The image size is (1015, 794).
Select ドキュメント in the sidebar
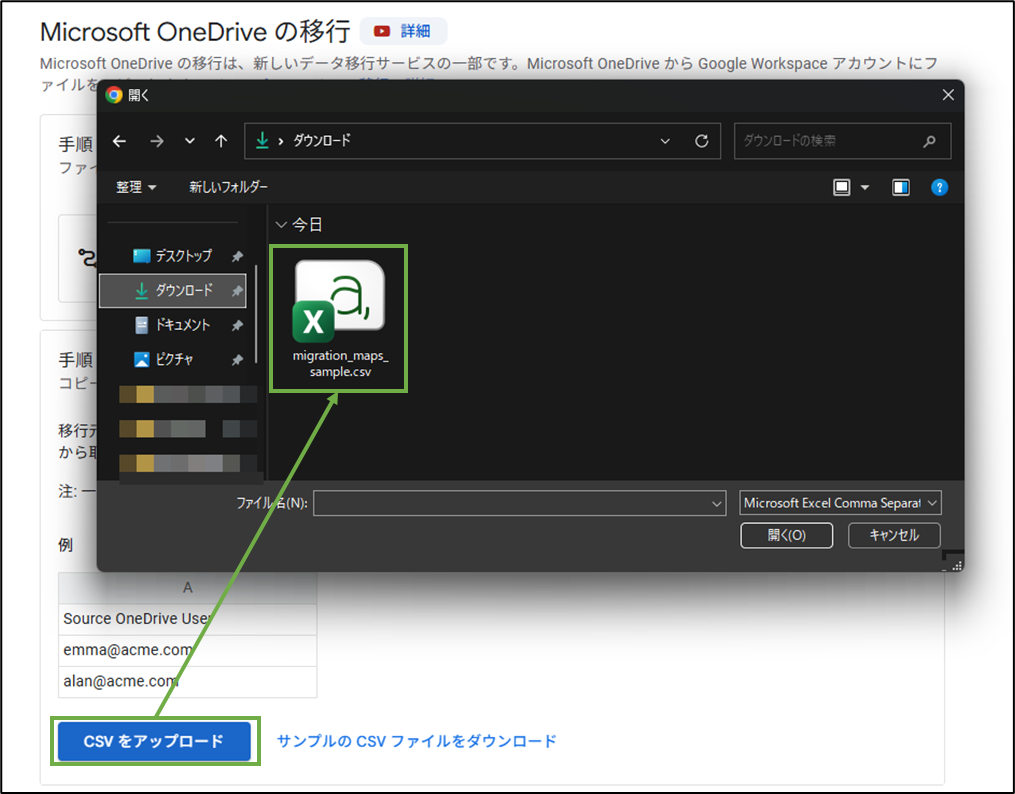pos(172,325)
